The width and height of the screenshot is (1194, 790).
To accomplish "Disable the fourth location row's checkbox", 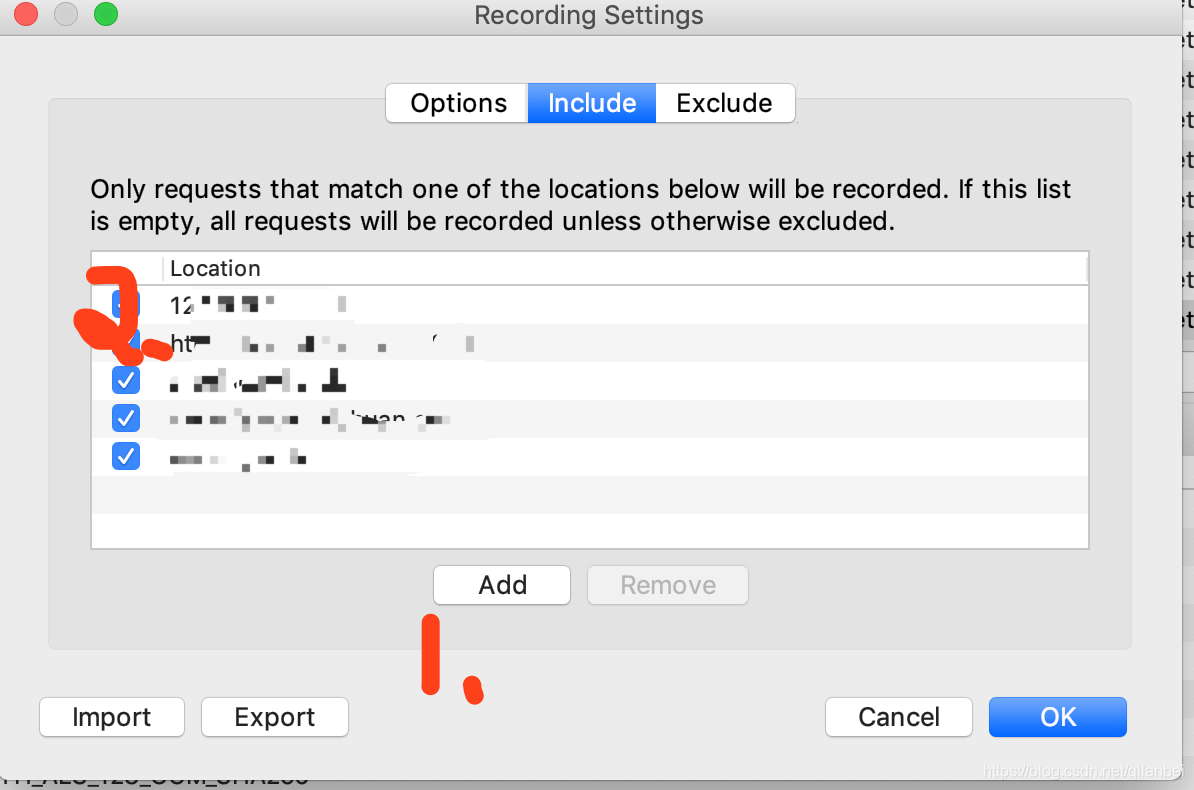I will (126, 417).
